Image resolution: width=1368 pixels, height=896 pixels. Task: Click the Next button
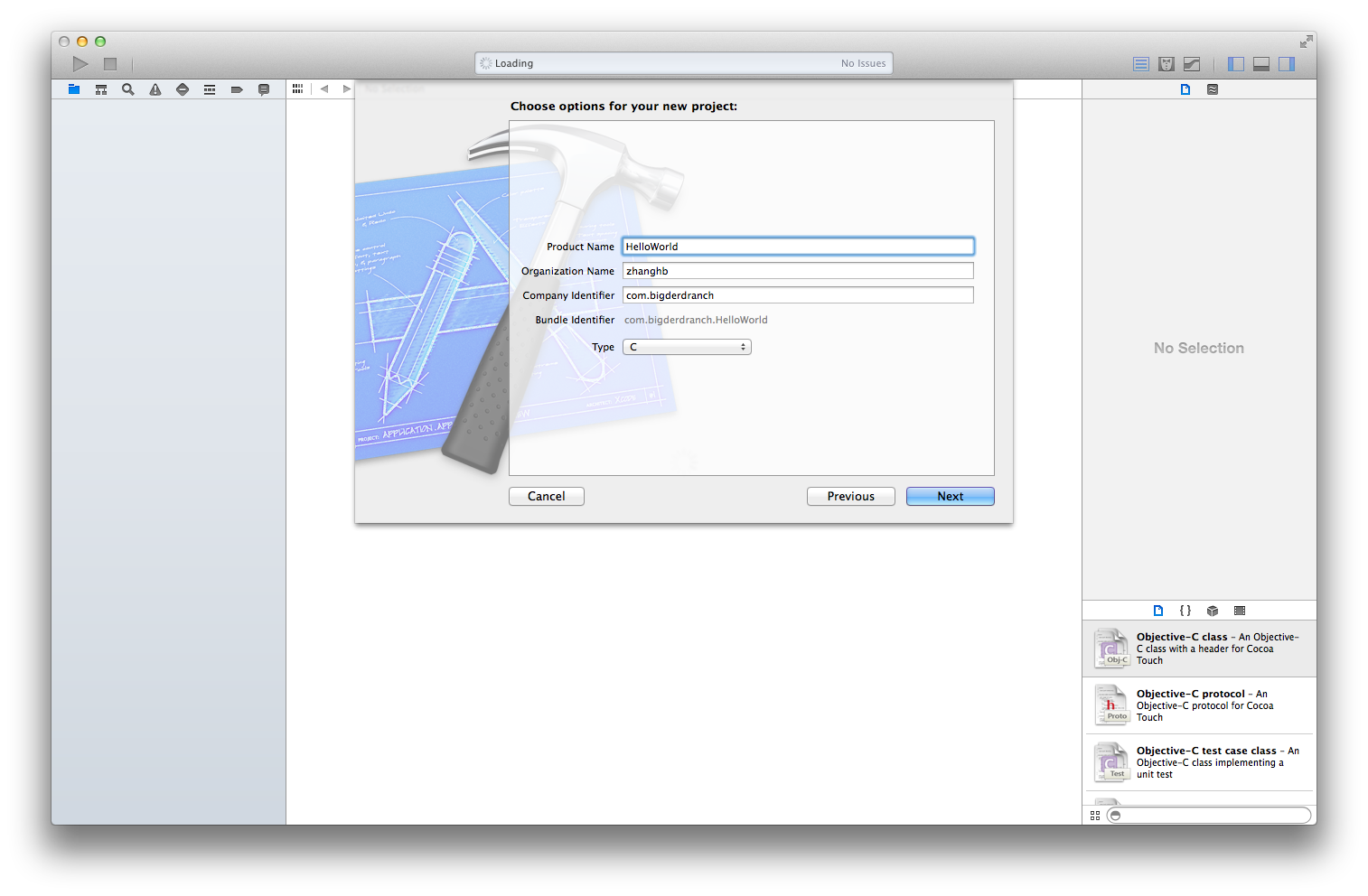[x=951, y=497]
